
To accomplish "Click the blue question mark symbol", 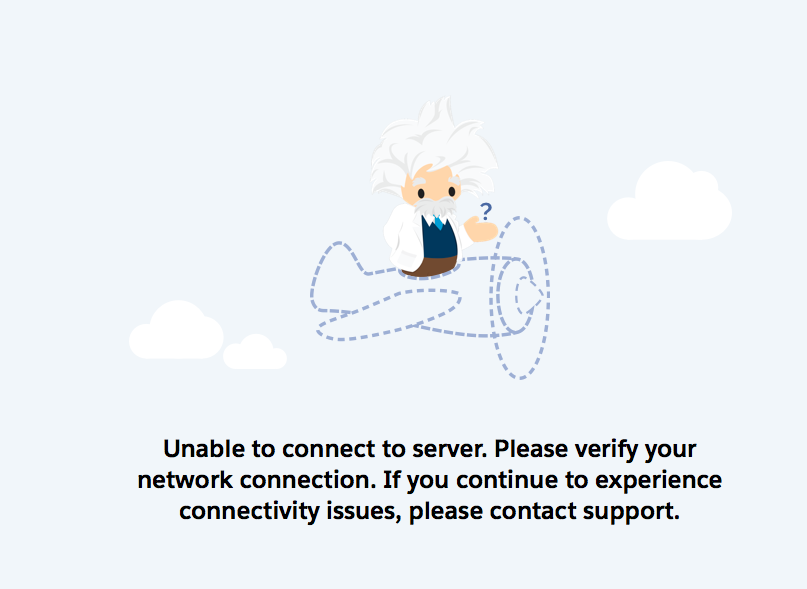I will tap(485, 212).
